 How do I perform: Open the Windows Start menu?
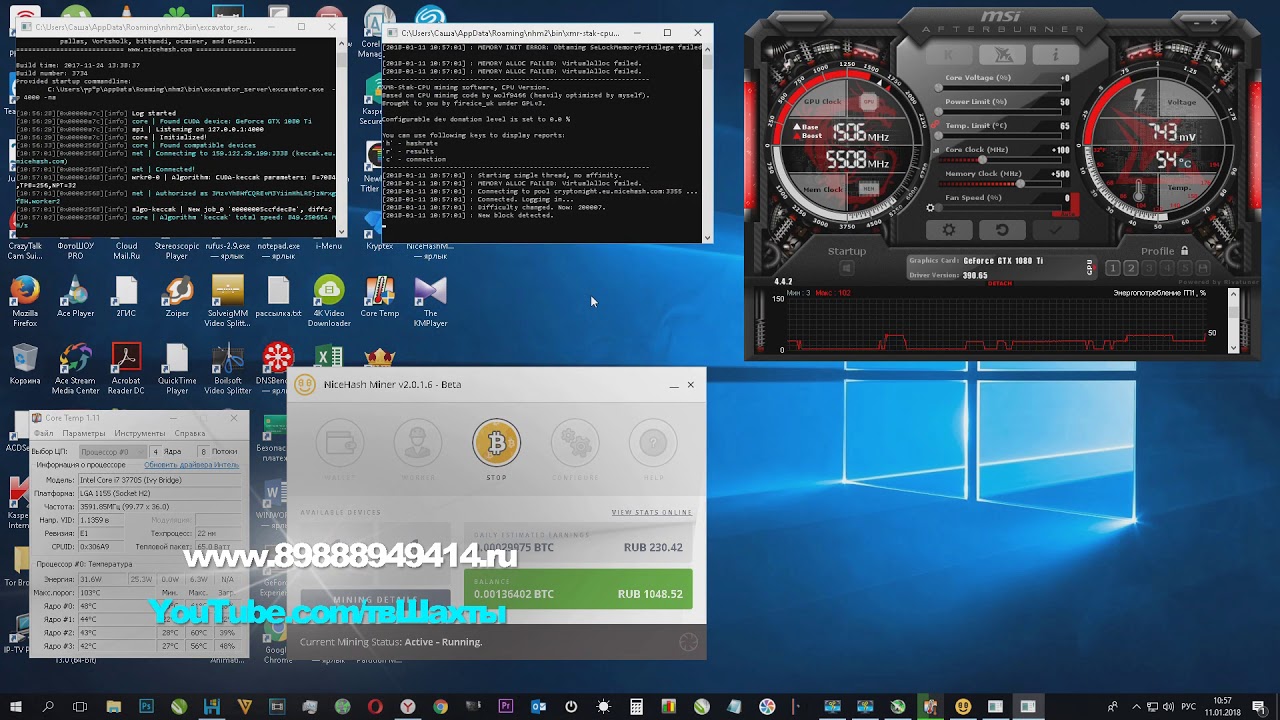17,706
